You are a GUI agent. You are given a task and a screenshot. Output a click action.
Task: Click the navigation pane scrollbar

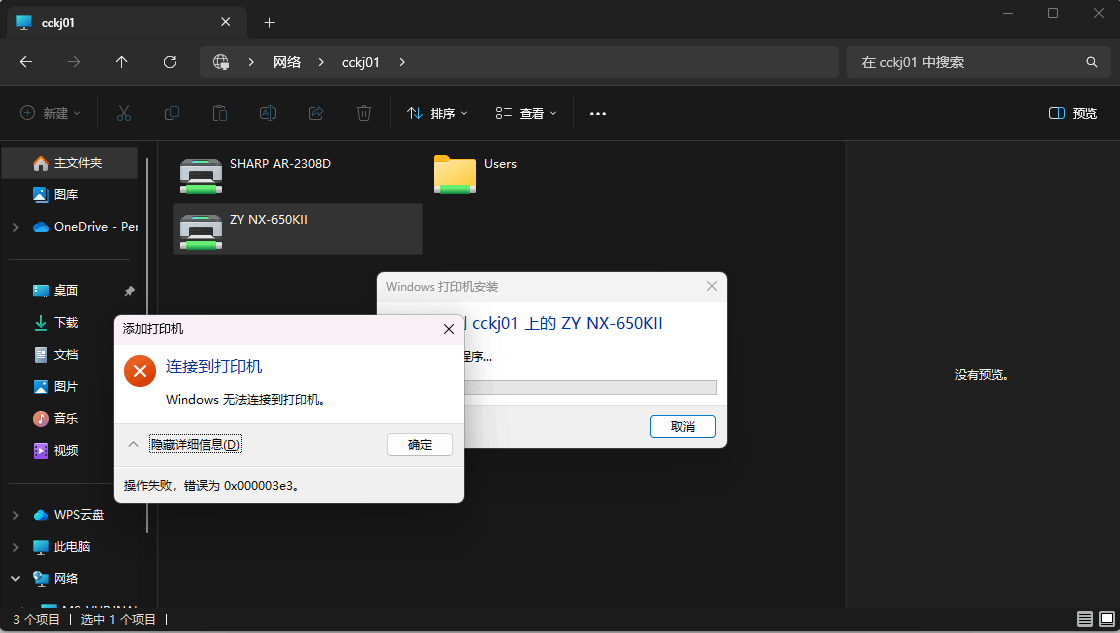pos(147,345)
